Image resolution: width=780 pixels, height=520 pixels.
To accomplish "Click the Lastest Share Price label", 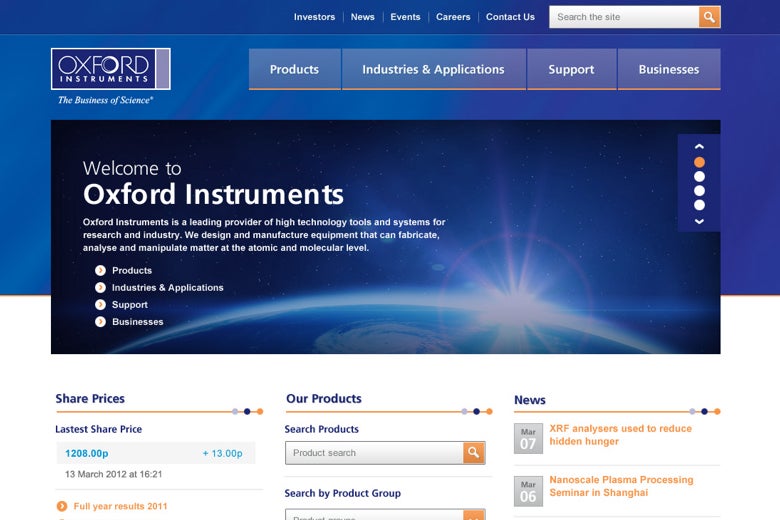I will [98, 429].
